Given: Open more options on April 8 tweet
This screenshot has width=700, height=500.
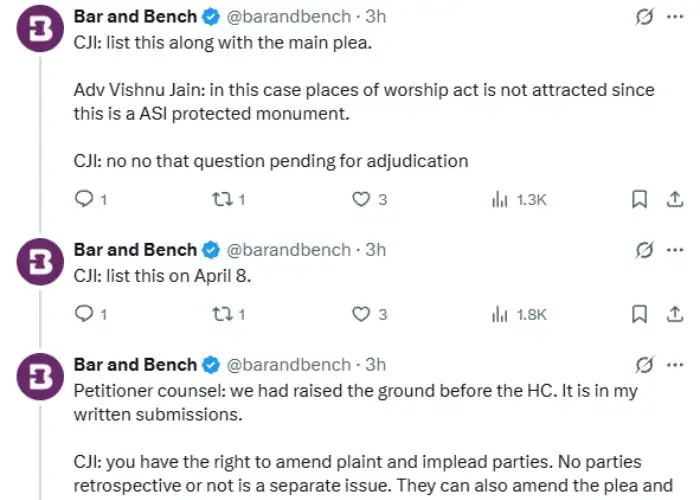Looking at the screenshot, I should pyautogui.click(x=675, y=250).
